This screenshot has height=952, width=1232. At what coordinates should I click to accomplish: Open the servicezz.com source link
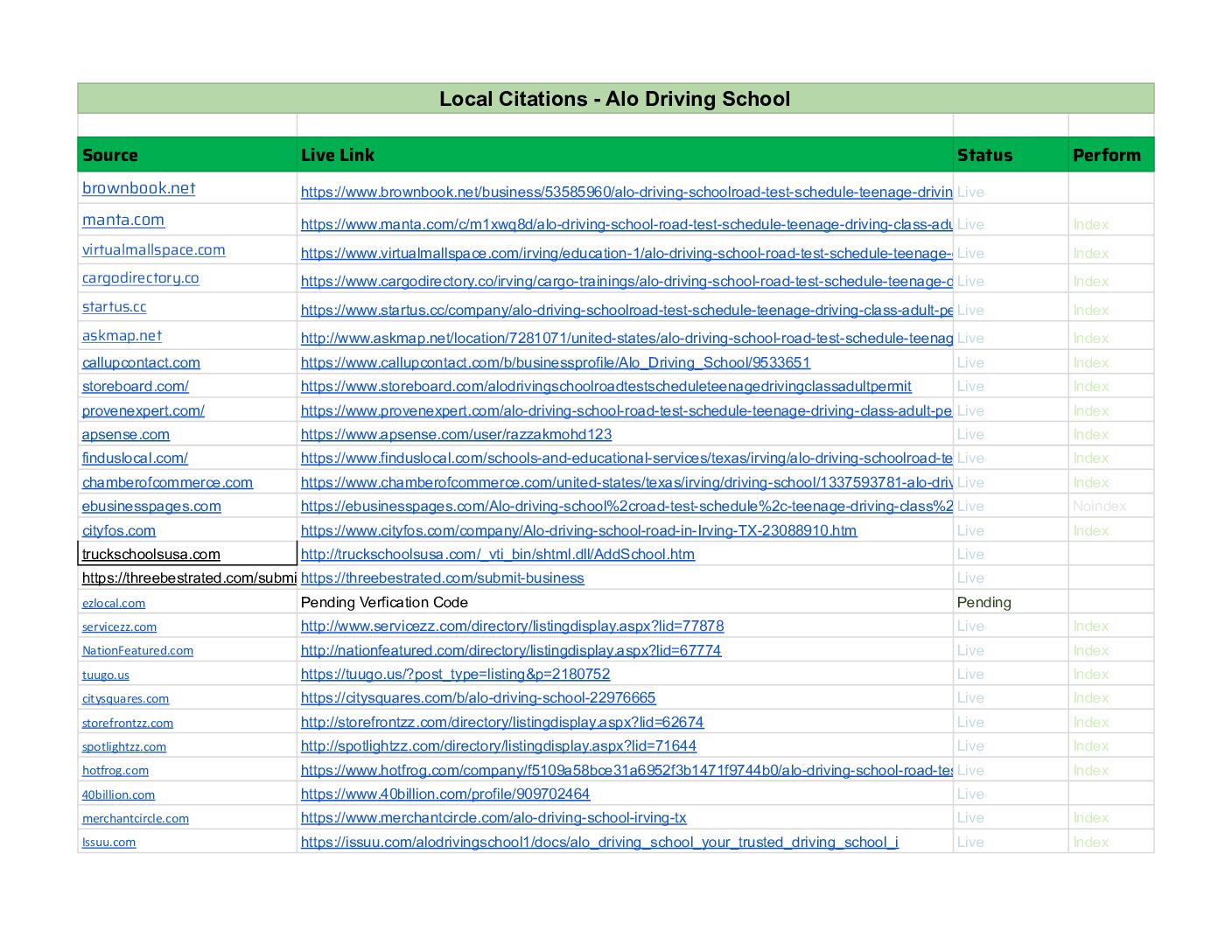[119, 626]
